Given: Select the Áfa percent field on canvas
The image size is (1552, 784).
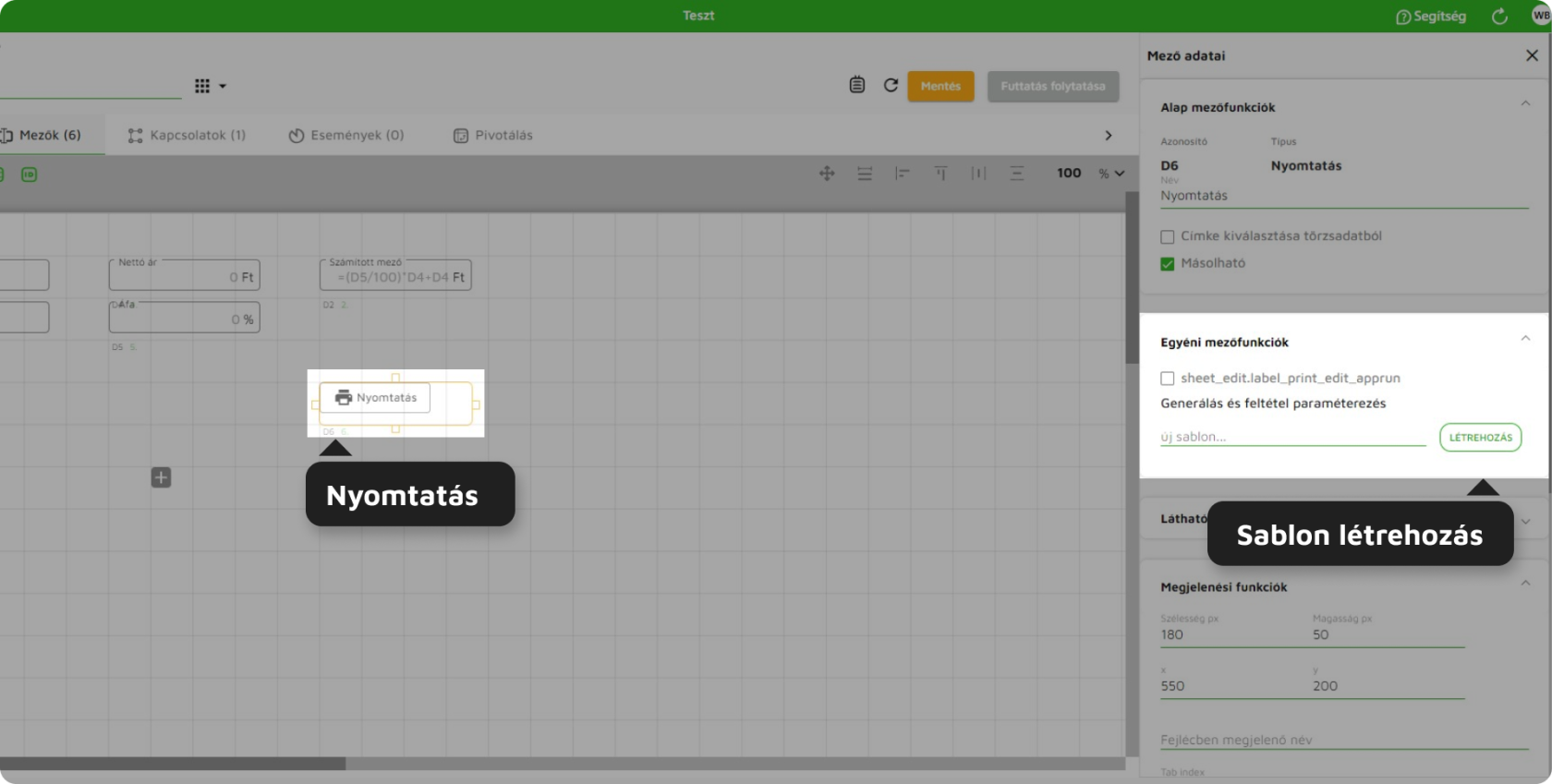Looking at the screenshot, I should tap(185, 318).
